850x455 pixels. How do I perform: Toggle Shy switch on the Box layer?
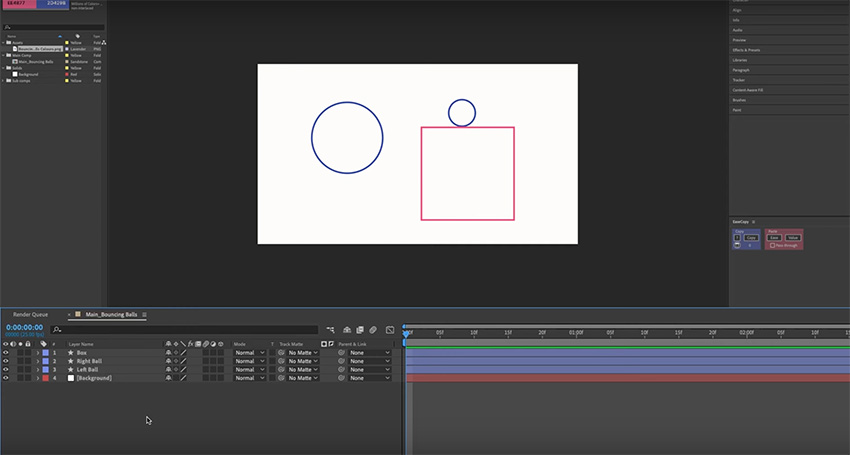click(169, 353)
